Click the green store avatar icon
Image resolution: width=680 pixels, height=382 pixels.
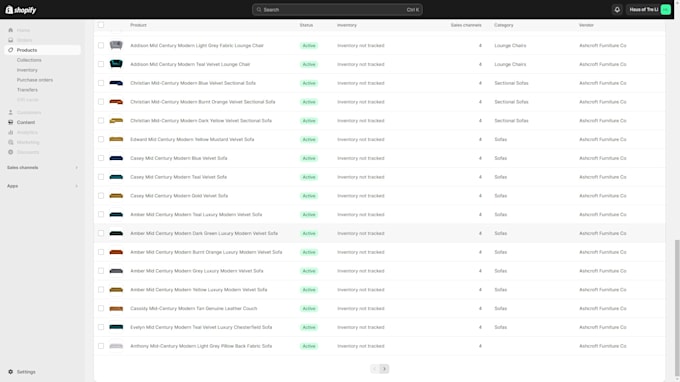665,10
